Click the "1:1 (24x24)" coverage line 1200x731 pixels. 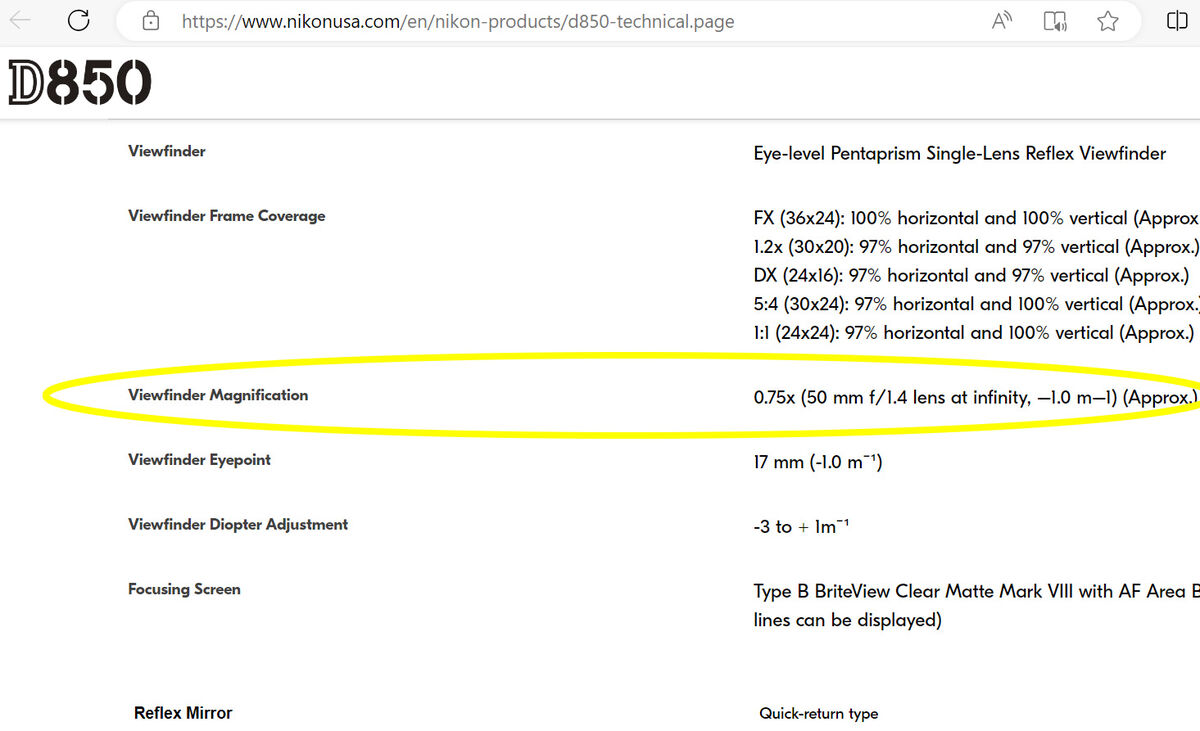(x=974, y=334)
